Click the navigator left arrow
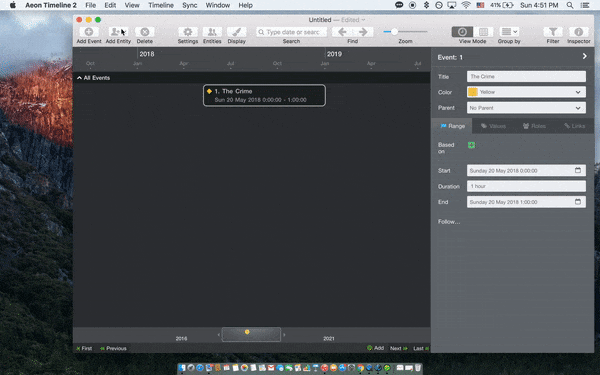Viewport: 600px width, 375px height. [218, 335]
